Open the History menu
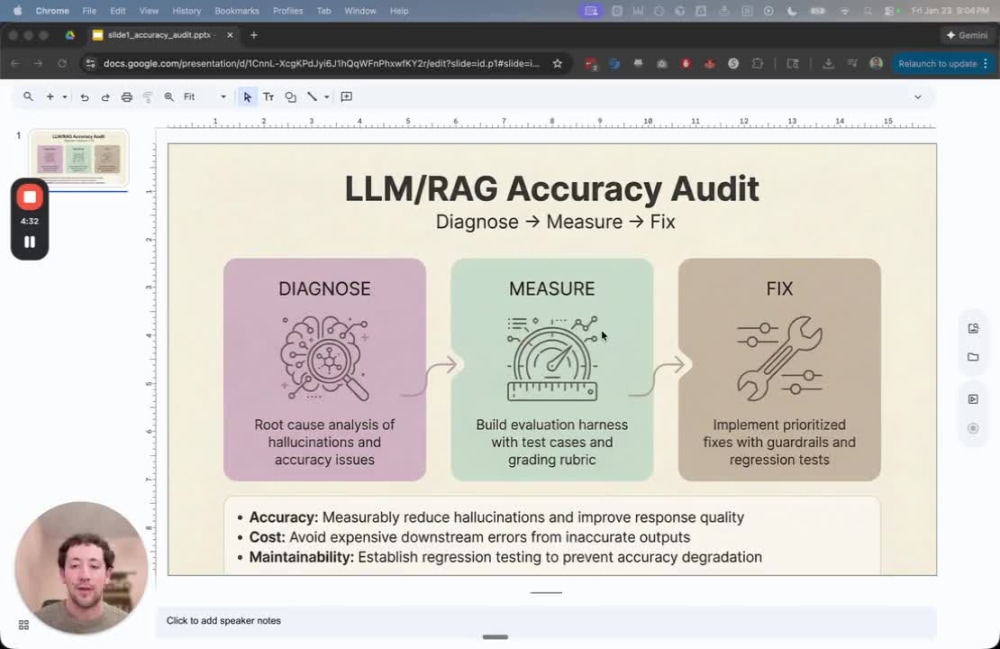Screen dimensions: 1000x649 point(186,11)
